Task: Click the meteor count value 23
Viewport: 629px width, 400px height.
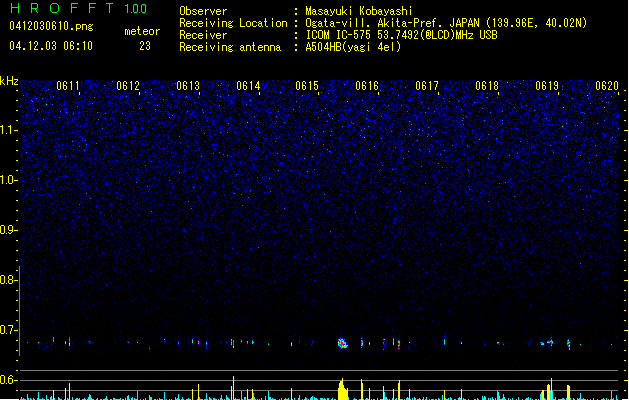Action: pos(145,46)
